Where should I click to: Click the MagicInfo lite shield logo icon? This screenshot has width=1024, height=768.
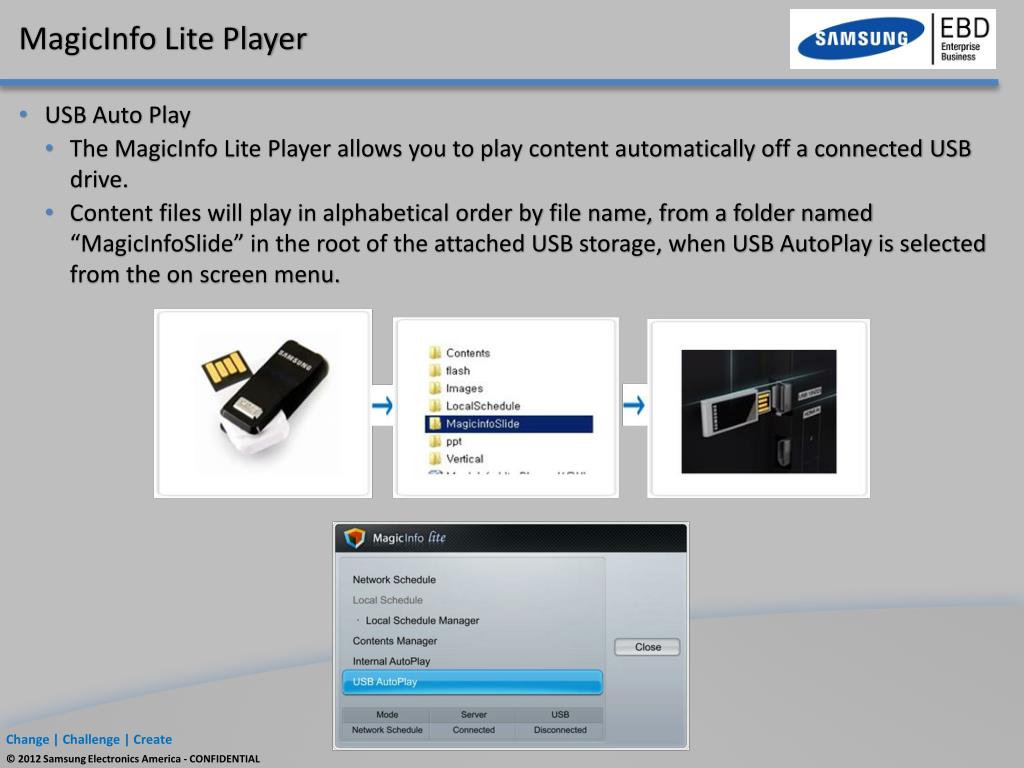tap(355, 538)
